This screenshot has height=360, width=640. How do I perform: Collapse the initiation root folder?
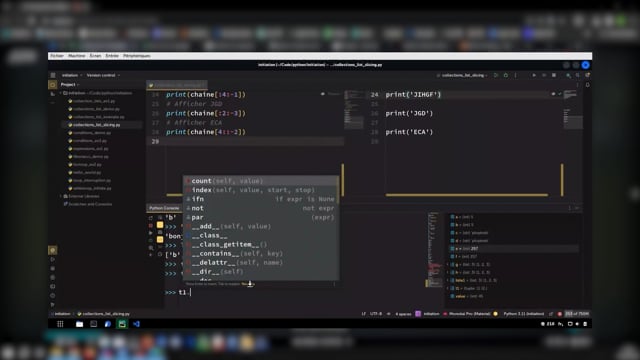point(60,93)
